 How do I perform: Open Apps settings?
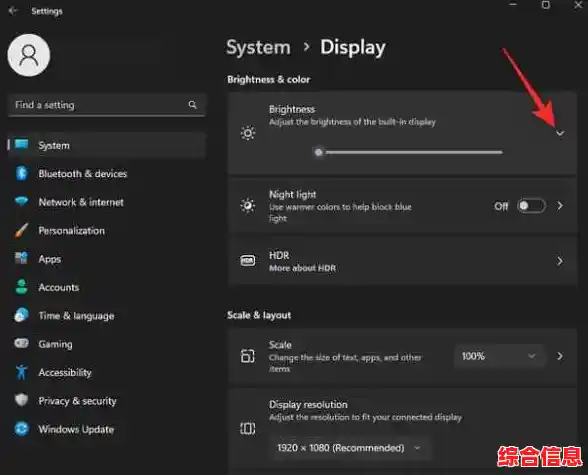(107, 259)
